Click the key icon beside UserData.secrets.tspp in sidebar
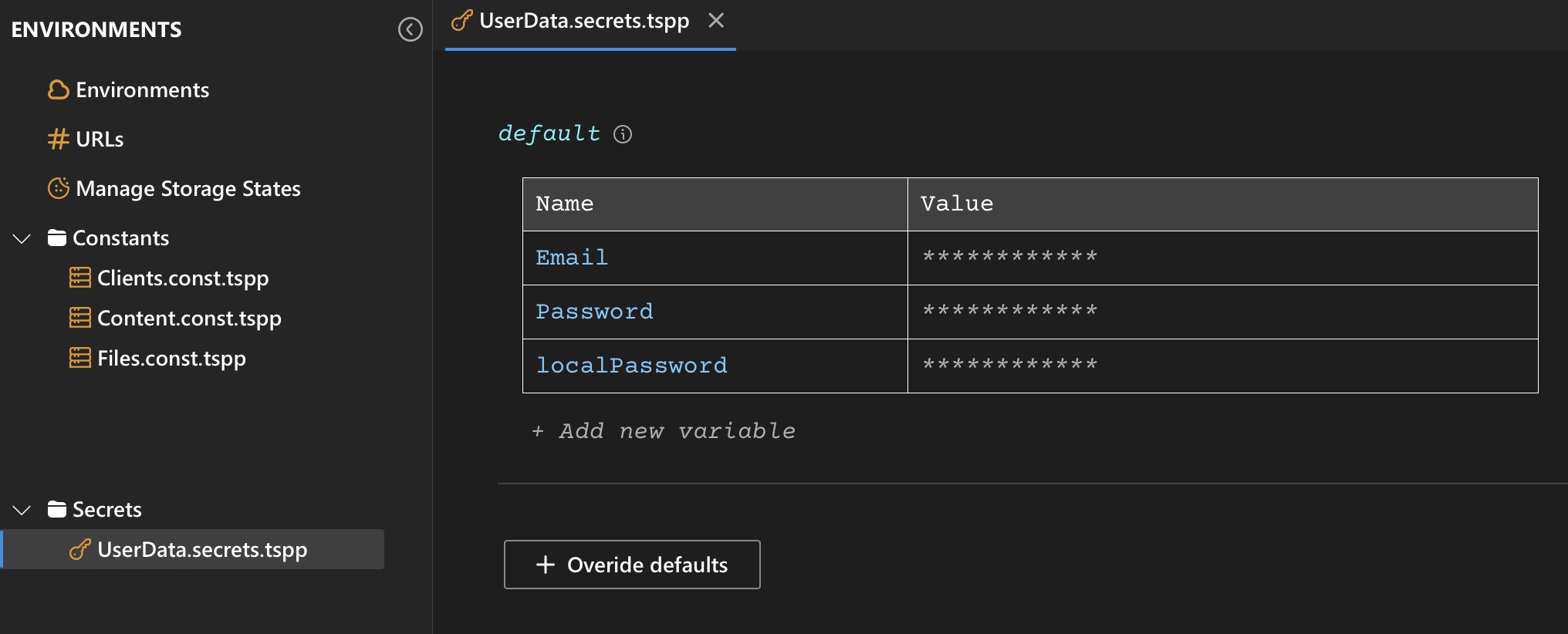The width and height of the screenshot is (1568, 634). click(x=80, y=549)
